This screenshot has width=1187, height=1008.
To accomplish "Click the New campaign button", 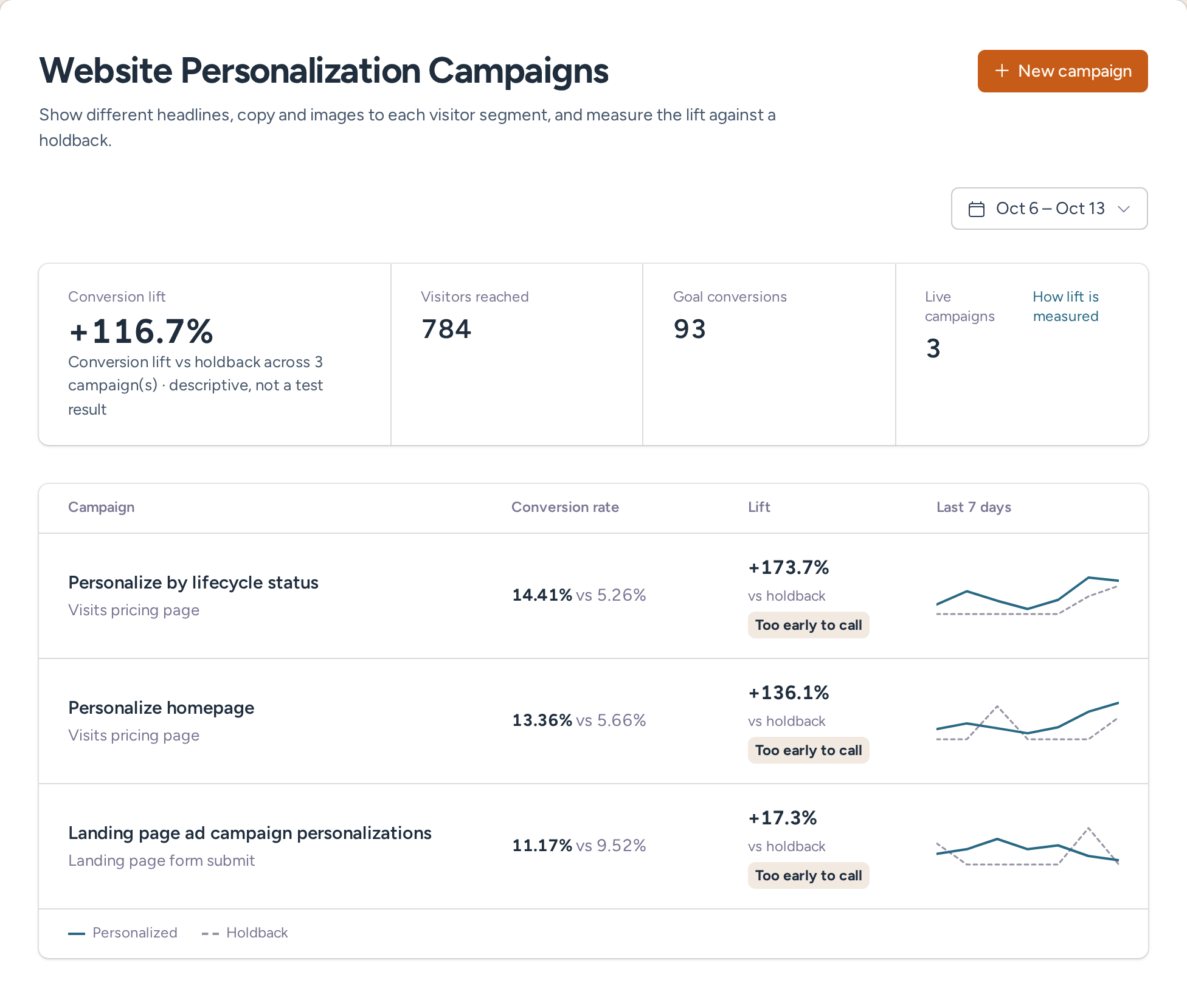I will (1062, 71).
